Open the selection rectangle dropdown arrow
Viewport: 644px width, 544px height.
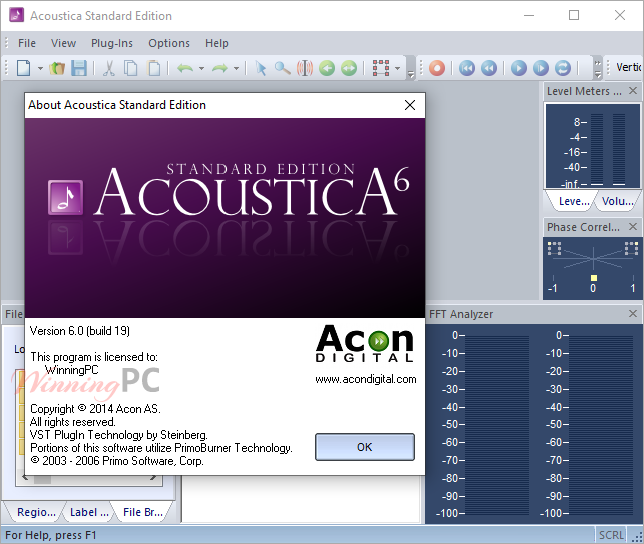[x=397, y=69]
